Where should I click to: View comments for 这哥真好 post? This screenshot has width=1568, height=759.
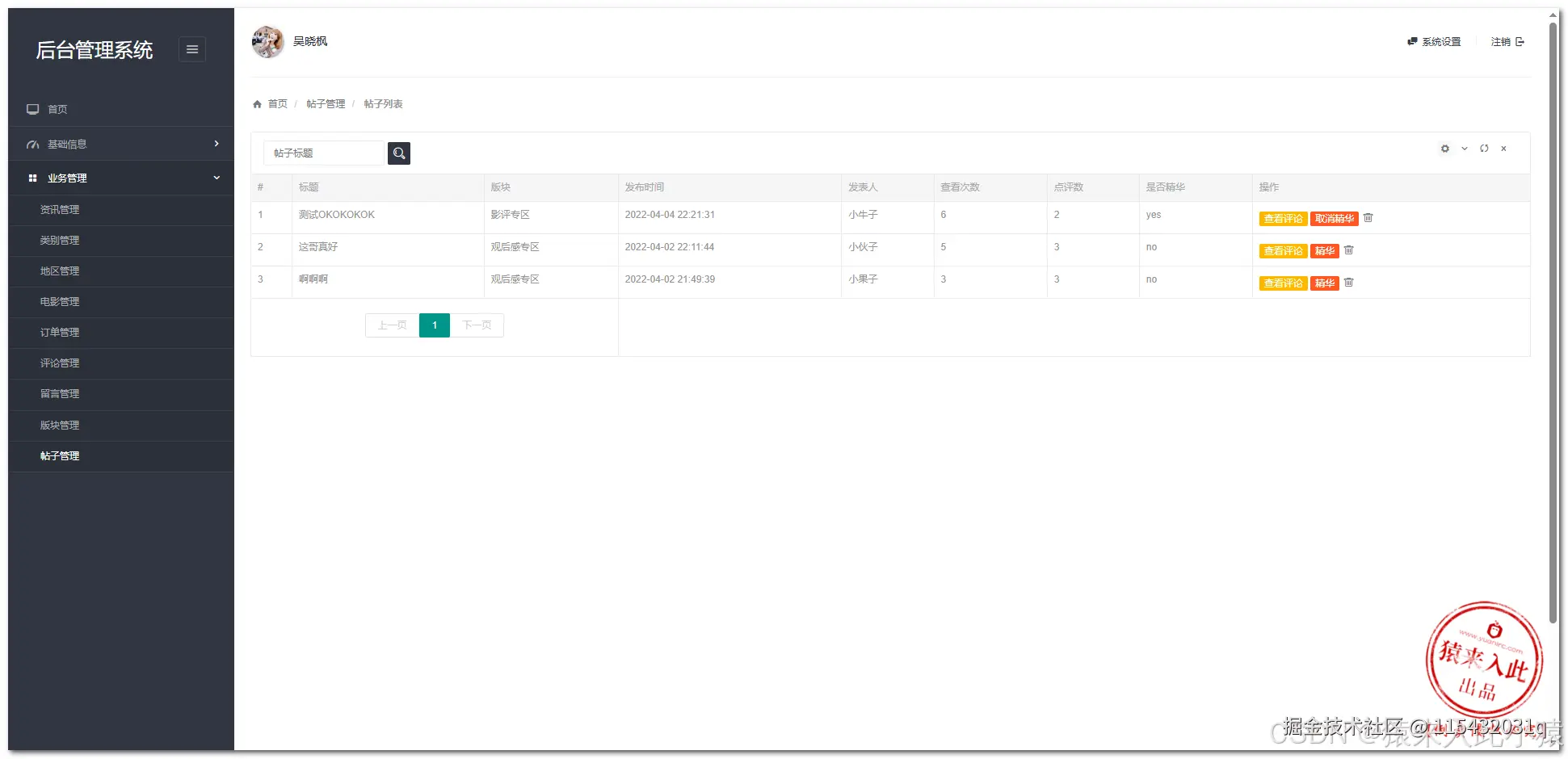coord(1283,251)
